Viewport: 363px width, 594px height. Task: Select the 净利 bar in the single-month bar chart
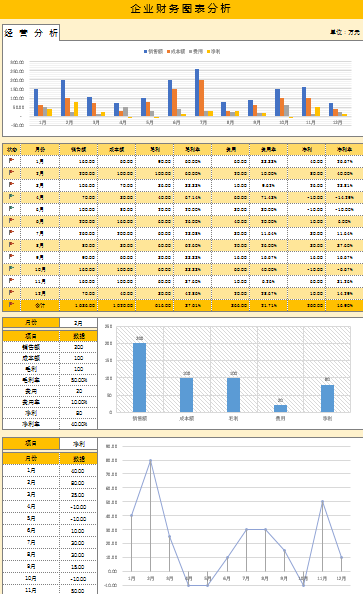pyautogui.click(x=327, y=398)
